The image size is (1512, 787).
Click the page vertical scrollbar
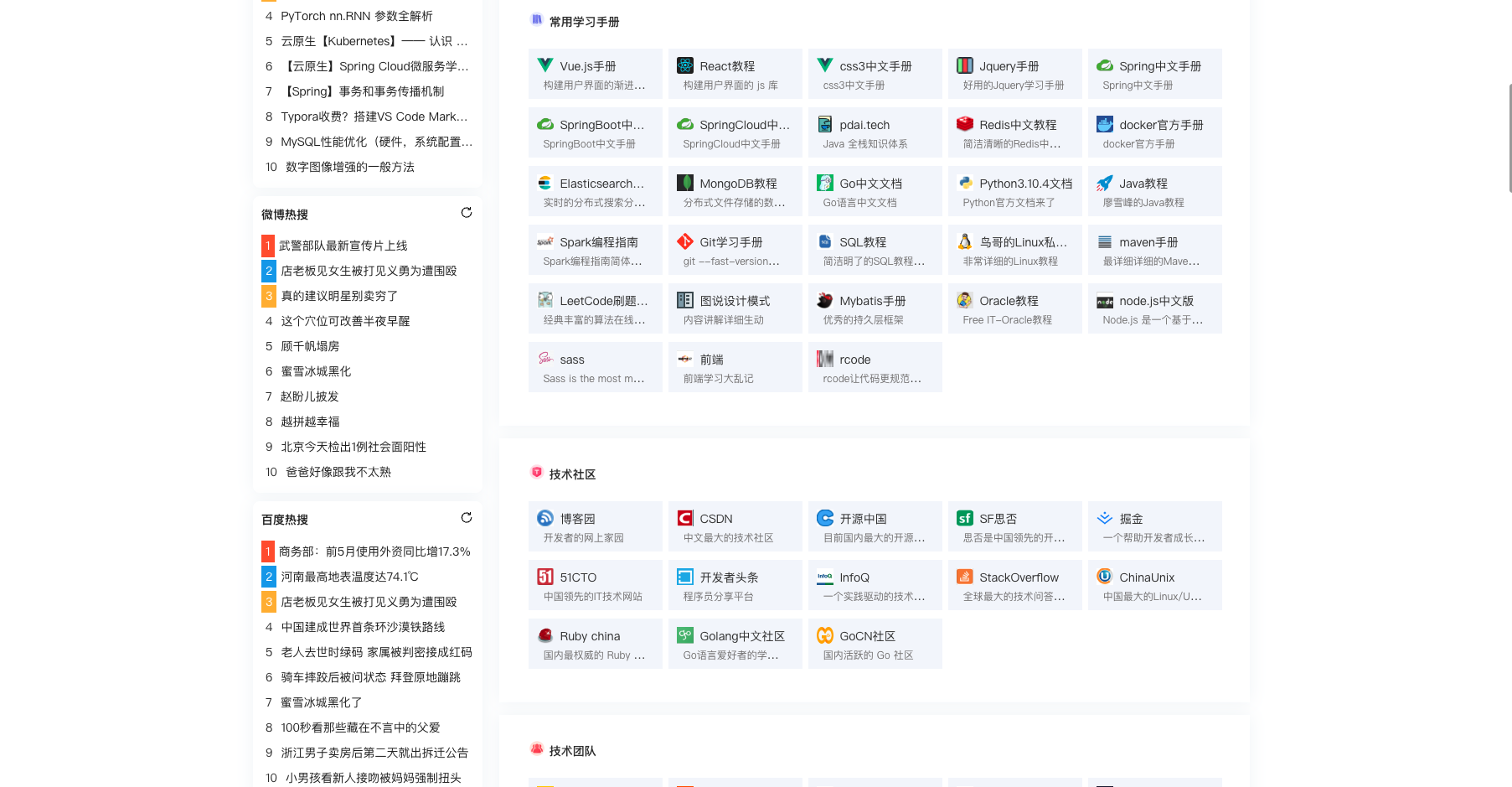[1509, 138]
